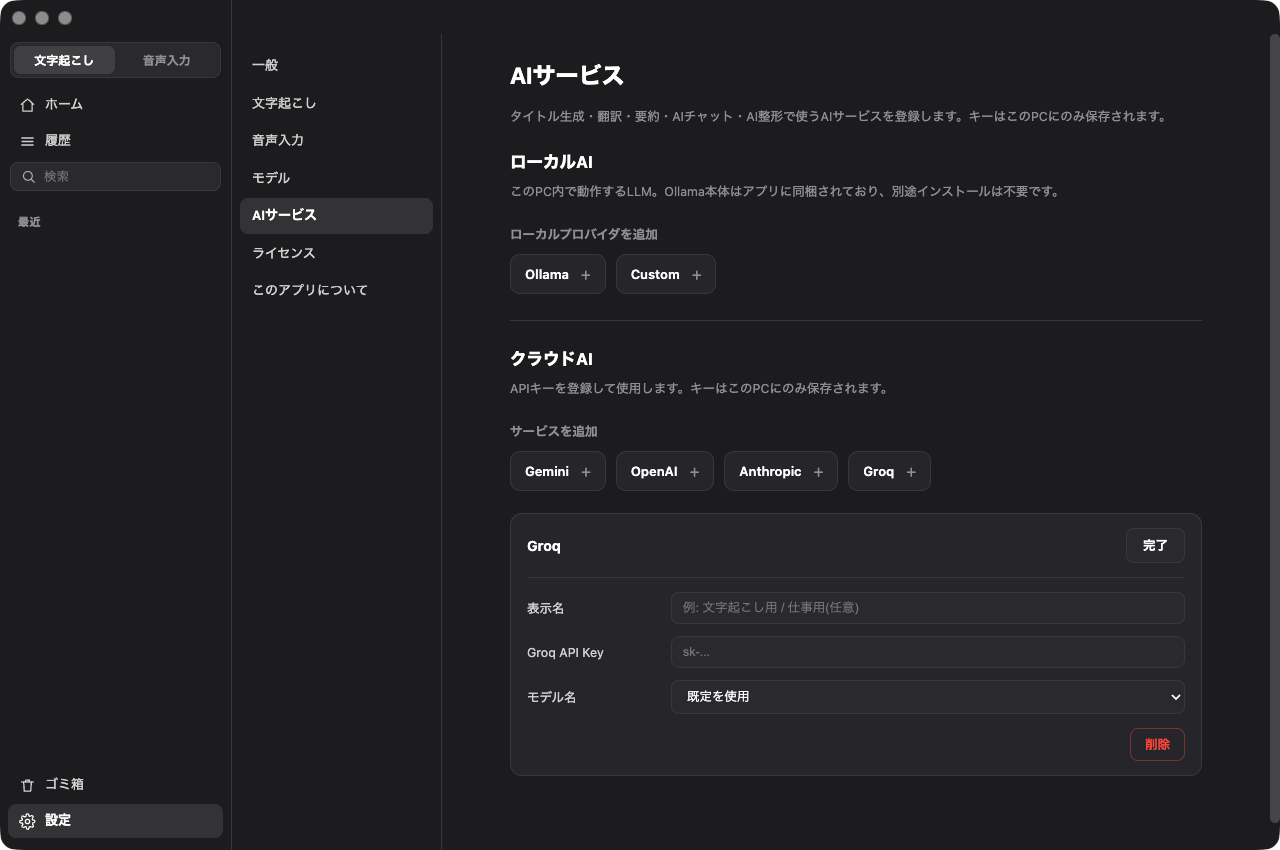The height and width of the screenshot is (850, 1280).
Task: Click the search magnifier icon
Action: 30,177
